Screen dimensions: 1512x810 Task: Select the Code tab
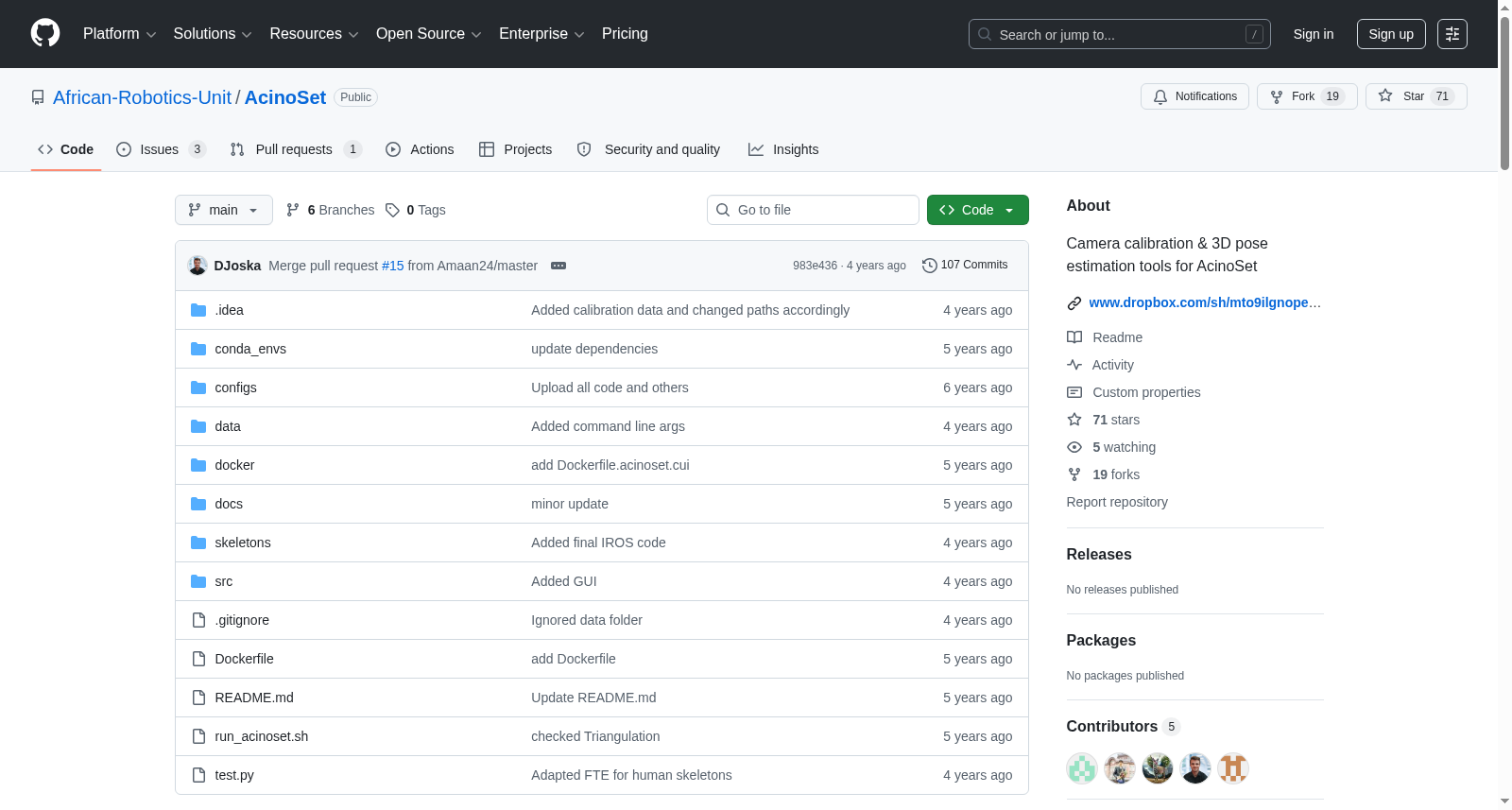coord(66,149)
